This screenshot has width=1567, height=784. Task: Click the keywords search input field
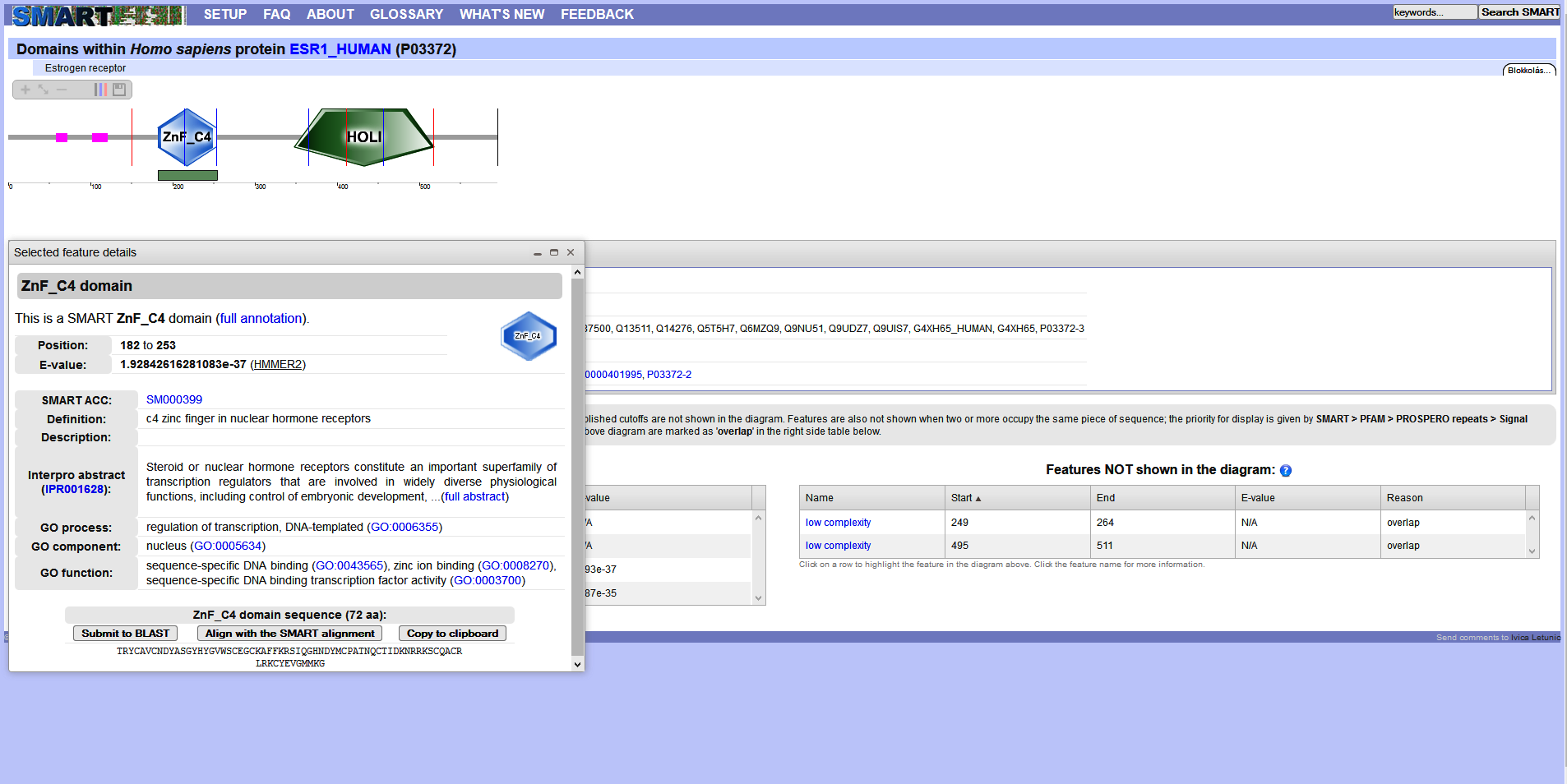[1434, 12]
